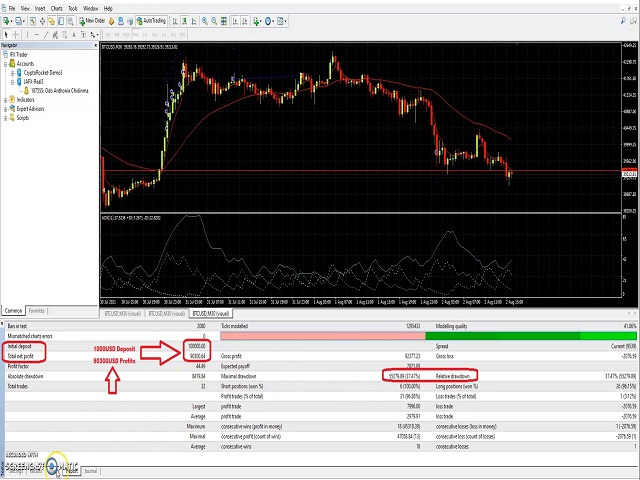Open the Tools menu
Viewport: 640px width, 480px height.
pyautogui.click(x=73, y=8)
